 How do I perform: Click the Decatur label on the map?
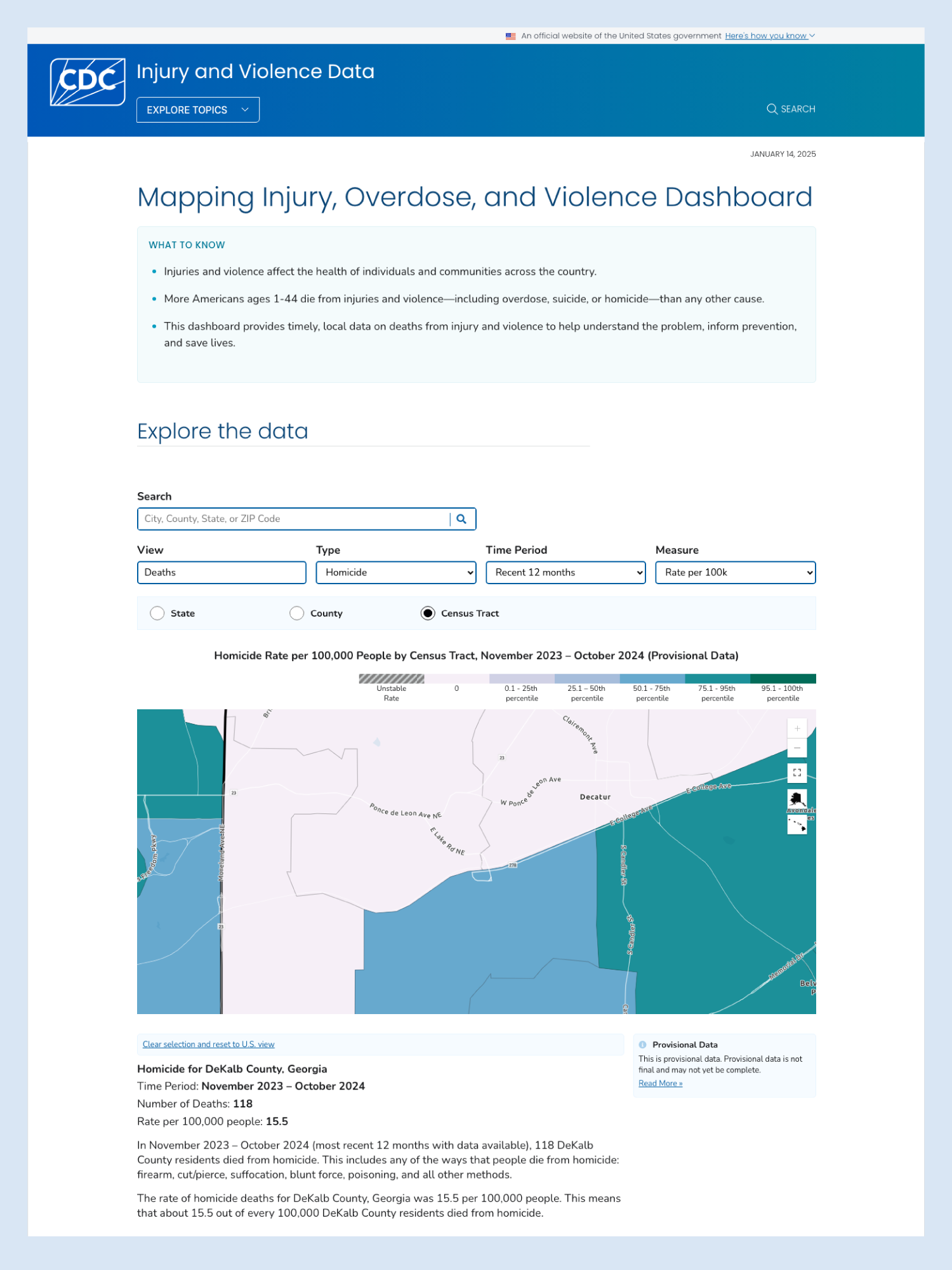(595, 797)
